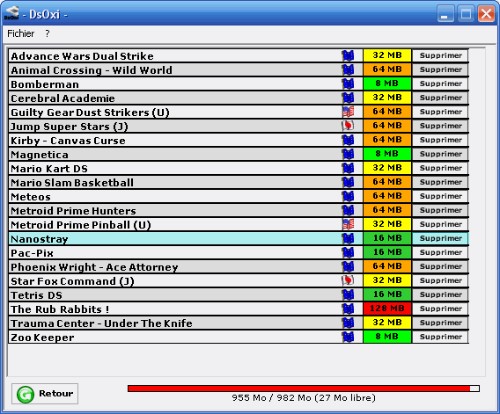The height and width of the screenshot is (414, 500).
Task: Click the Japan flag icon for Star Fox Command
Action: [348, 280]
